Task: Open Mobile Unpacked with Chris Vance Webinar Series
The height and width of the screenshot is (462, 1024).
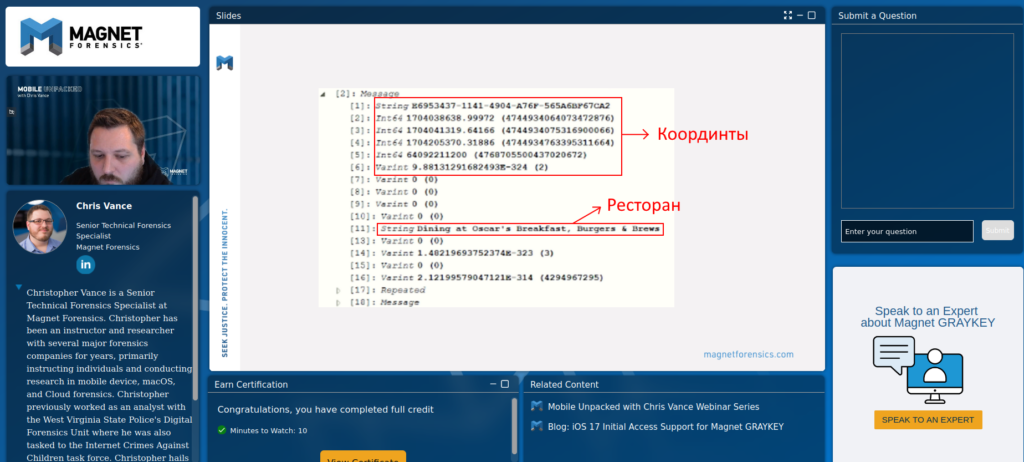Action: coord(654,406)
